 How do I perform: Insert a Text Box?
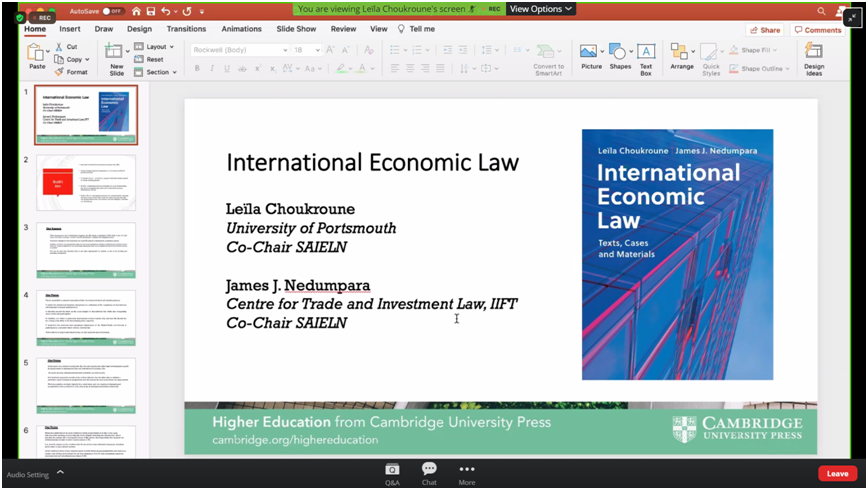[646, 56]
